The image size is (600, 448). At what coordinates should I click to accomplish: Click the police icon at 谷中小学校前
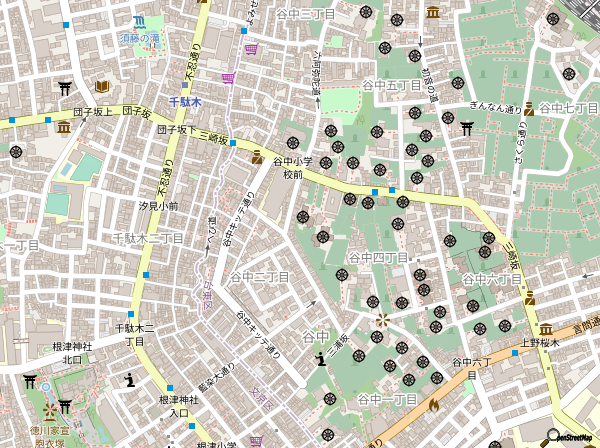tap(257, 157)
